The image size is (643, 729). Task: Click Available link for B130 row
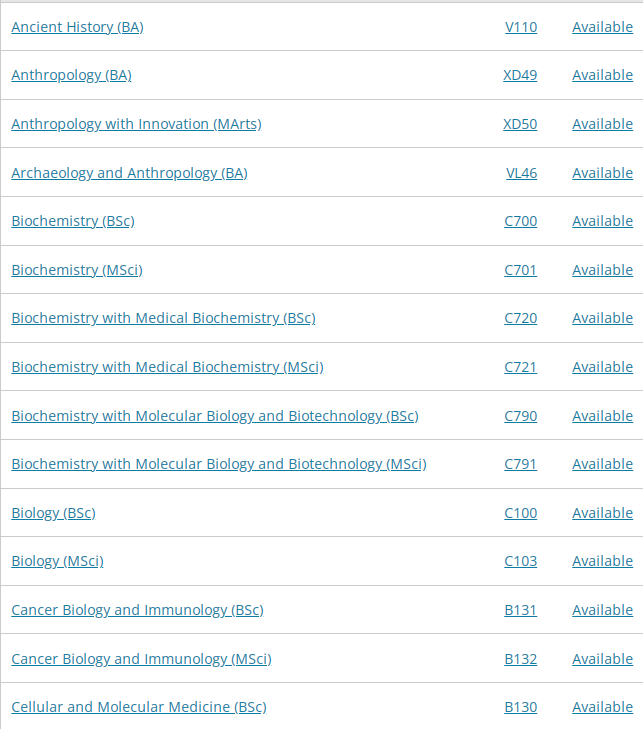click(602, 707)
